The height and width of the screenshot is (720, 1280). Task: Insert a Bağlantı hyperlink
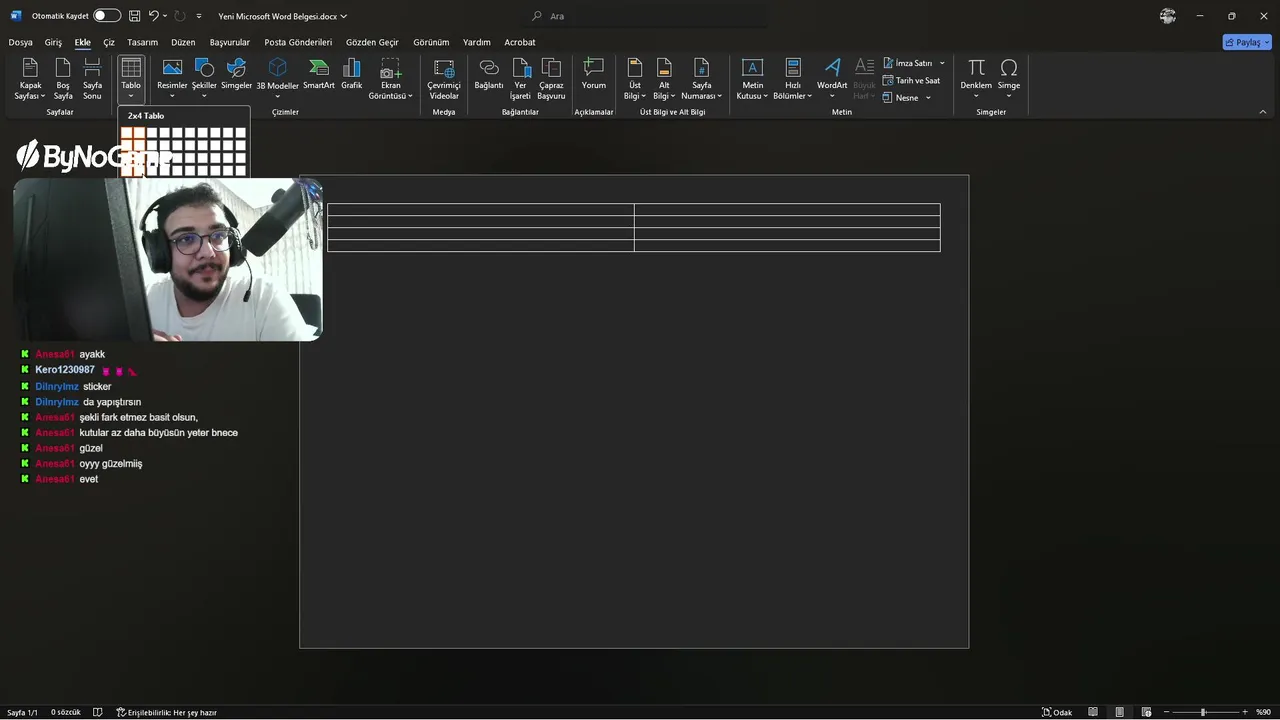pyautogui.click(x=489, y=75)
